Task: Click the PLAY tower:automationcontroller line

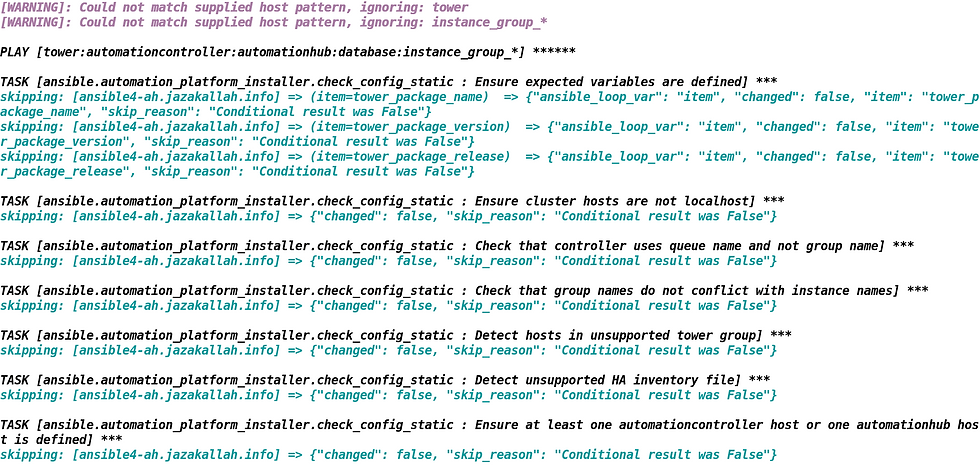Action: (x=288, y=52)
